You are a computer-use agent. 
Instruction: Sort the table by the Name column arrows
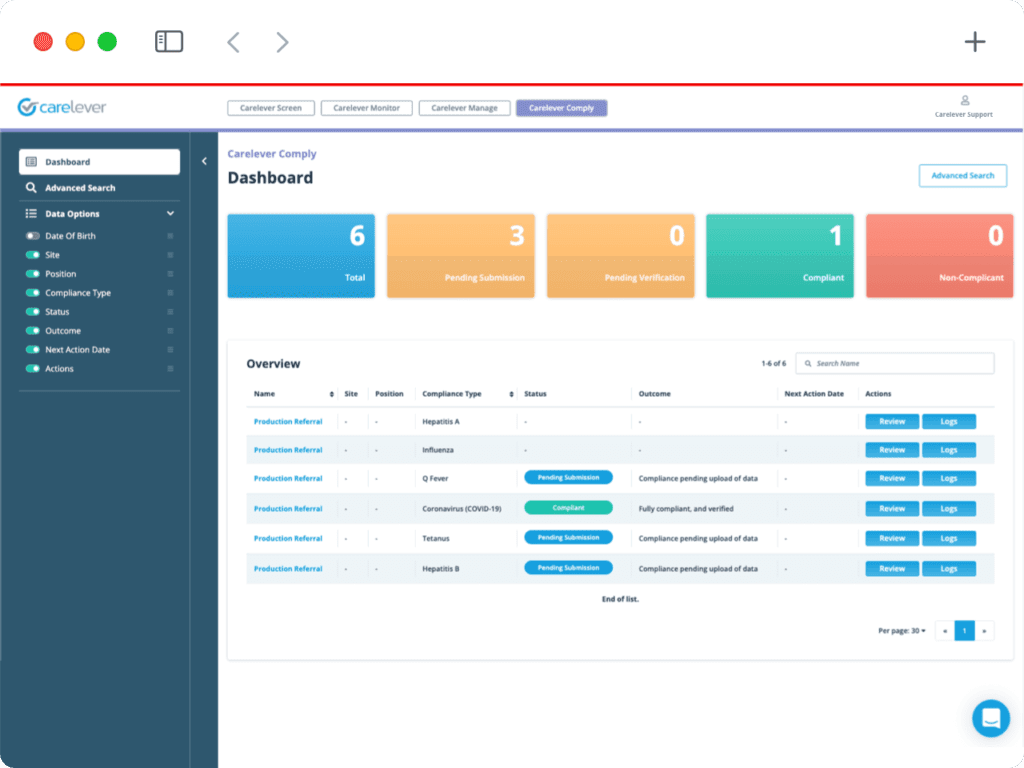click(332, 394)
